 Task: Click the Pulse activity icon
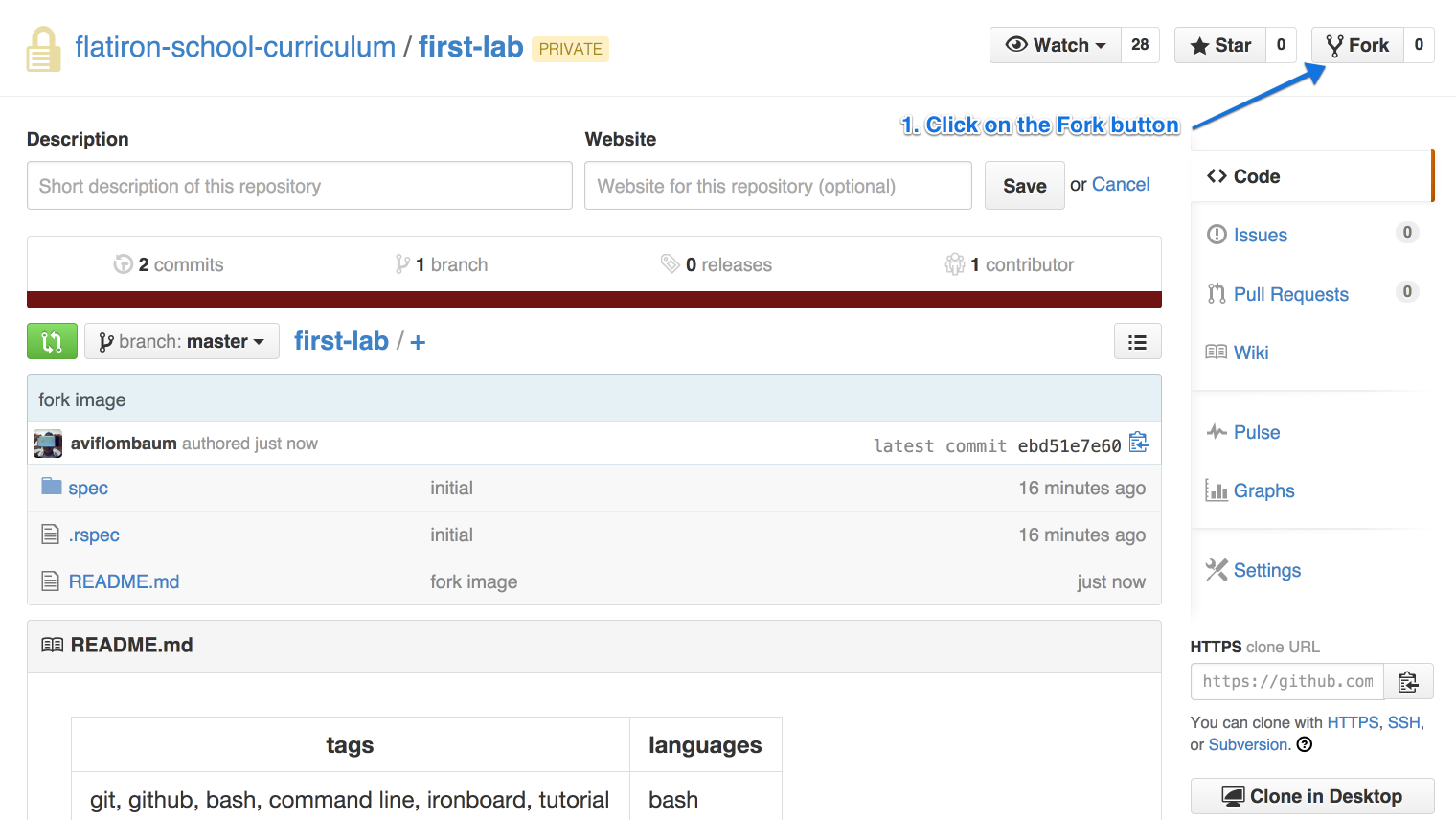(1217, 431)
